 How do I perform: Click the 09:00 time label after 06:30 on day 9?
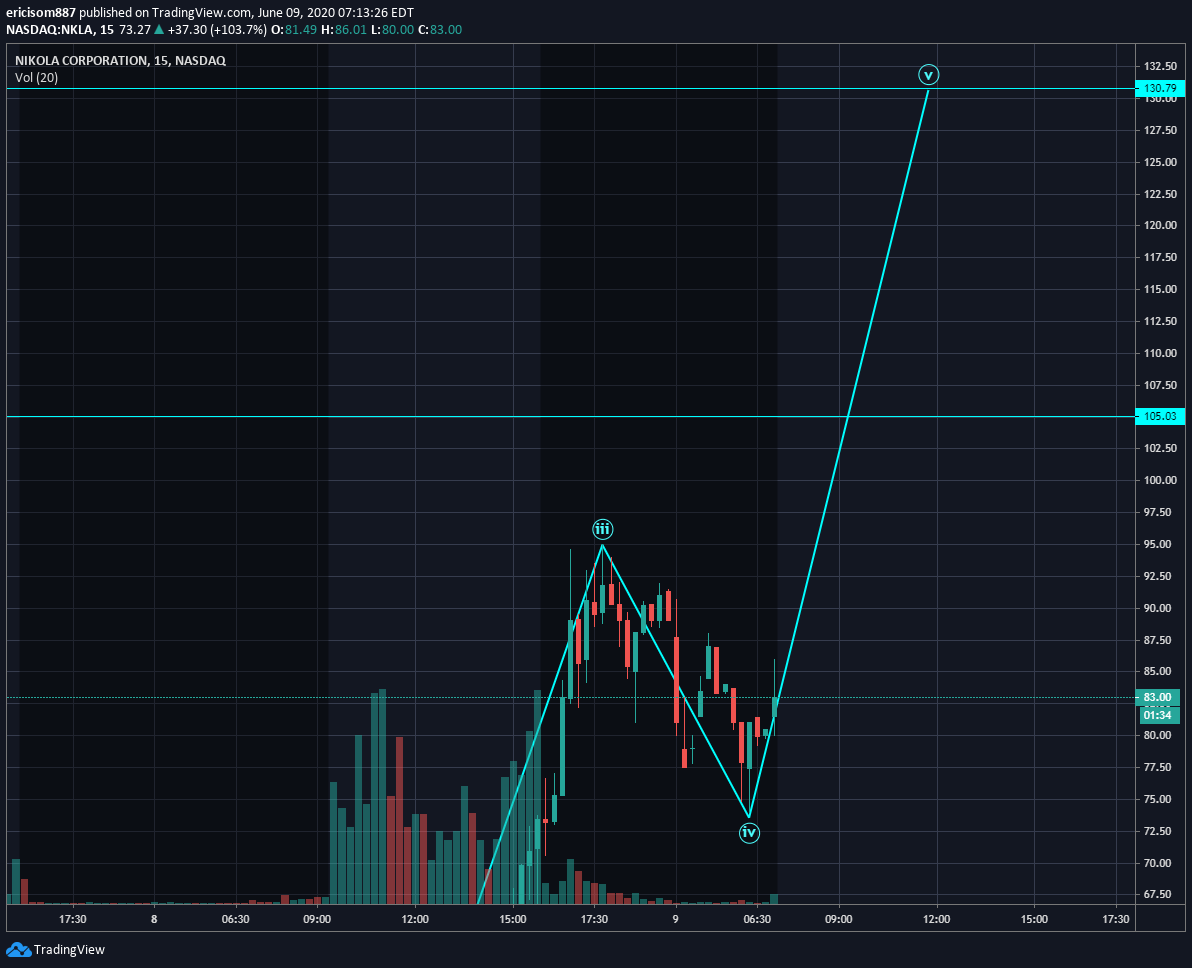(x=839, y=919)
